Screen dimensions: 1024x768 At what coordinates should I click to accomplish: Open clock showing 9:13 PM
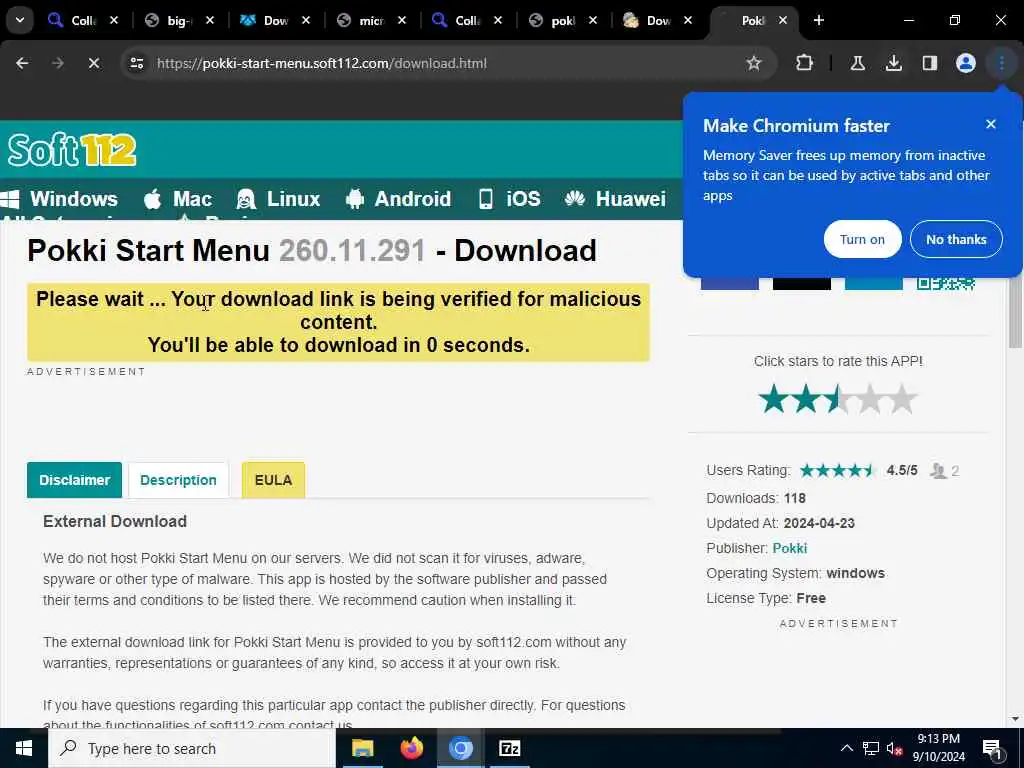point(938,748)
